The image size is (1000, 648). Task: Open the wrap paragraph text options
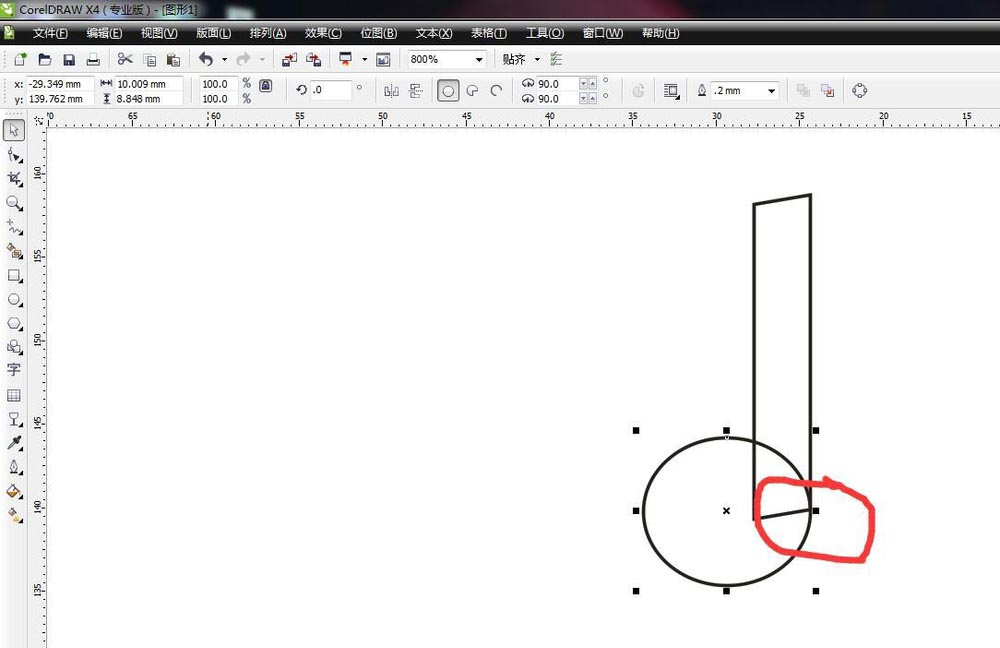click(x=671, y=91)
